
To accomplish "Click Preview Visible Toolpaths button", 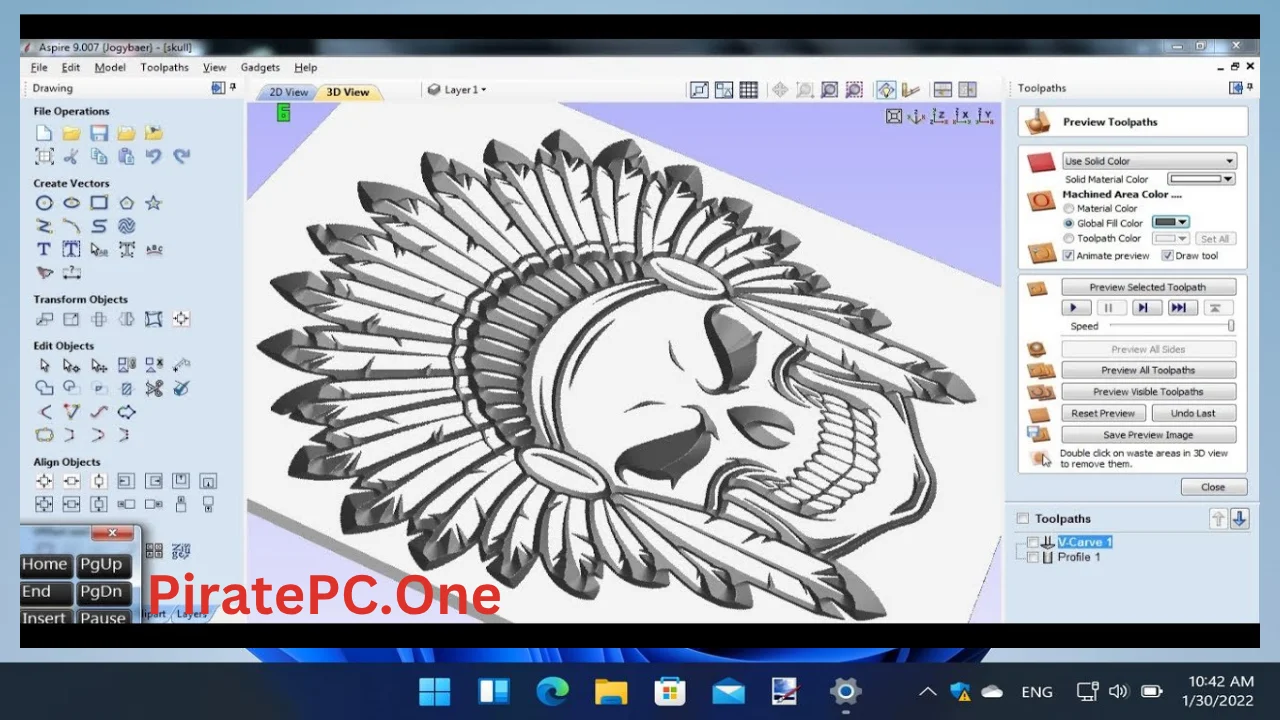I will coord(1148,392).
